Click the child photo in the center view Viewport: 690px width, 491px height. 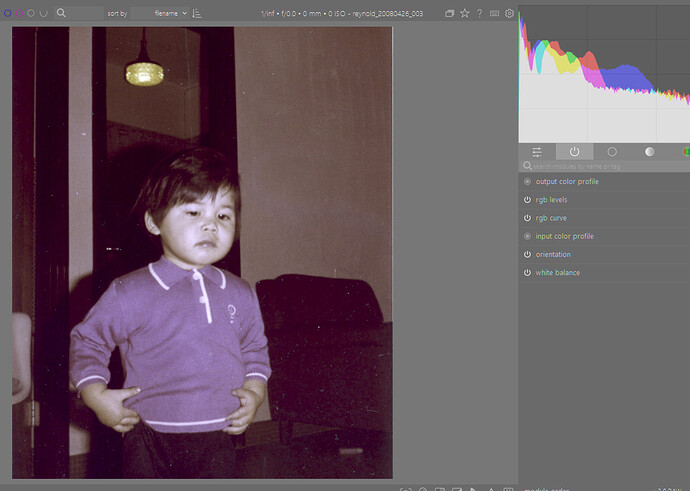[x=202, y=253]
